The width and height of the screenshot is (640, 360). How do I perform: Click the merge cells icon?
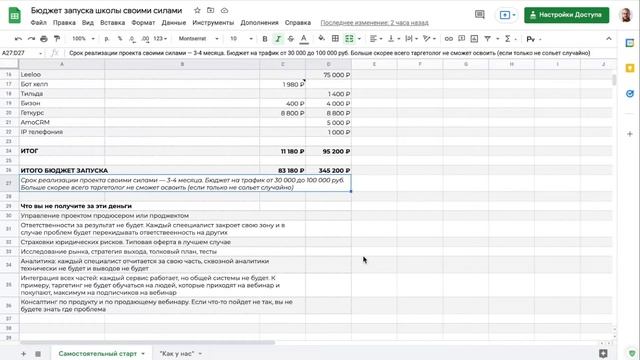349,39
